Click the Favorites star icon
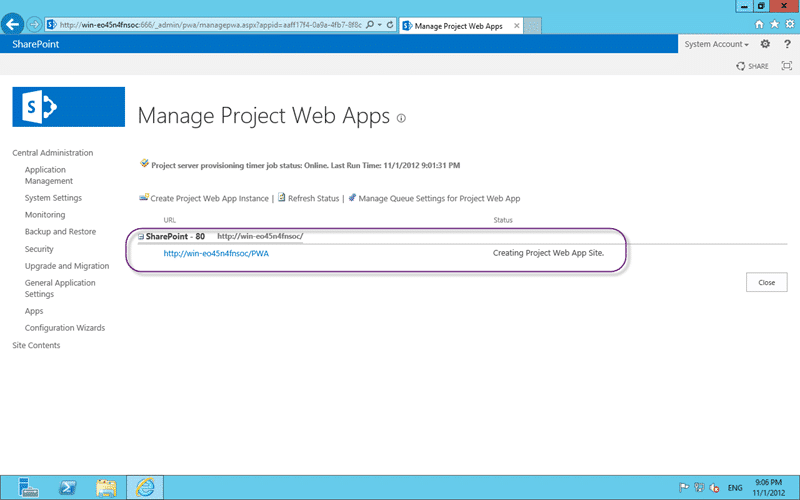 point(774,24)
